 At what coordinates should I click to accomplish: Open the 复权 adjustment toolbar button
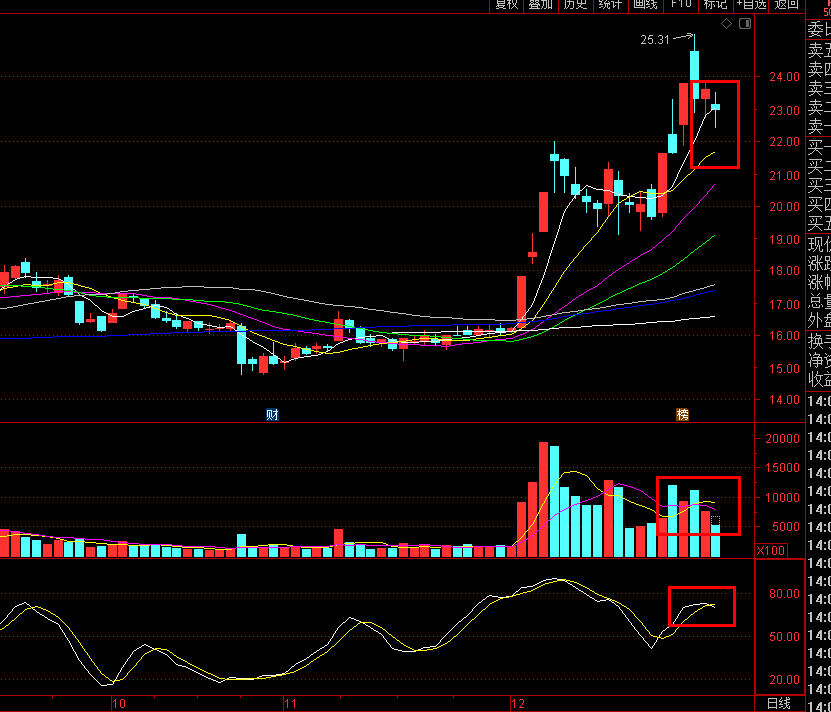point(506,5)
